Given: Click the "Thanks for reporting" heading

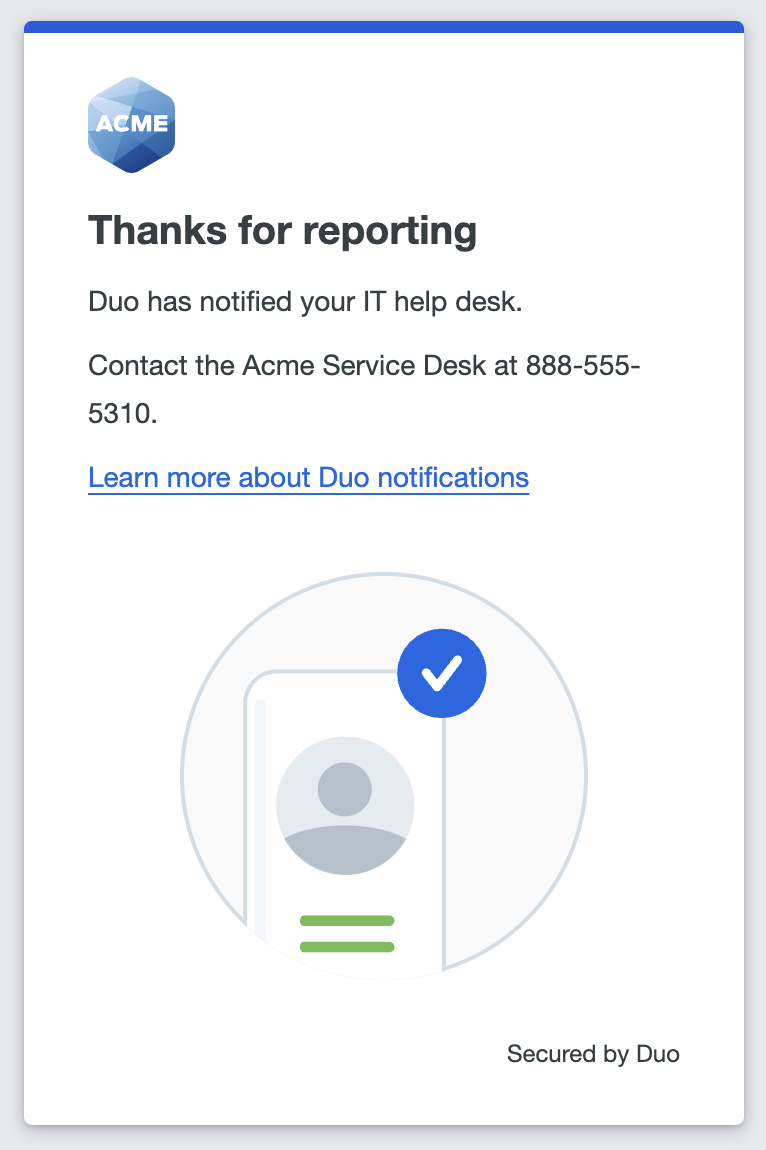Looking at the screenshot, I should coord(282,230).
